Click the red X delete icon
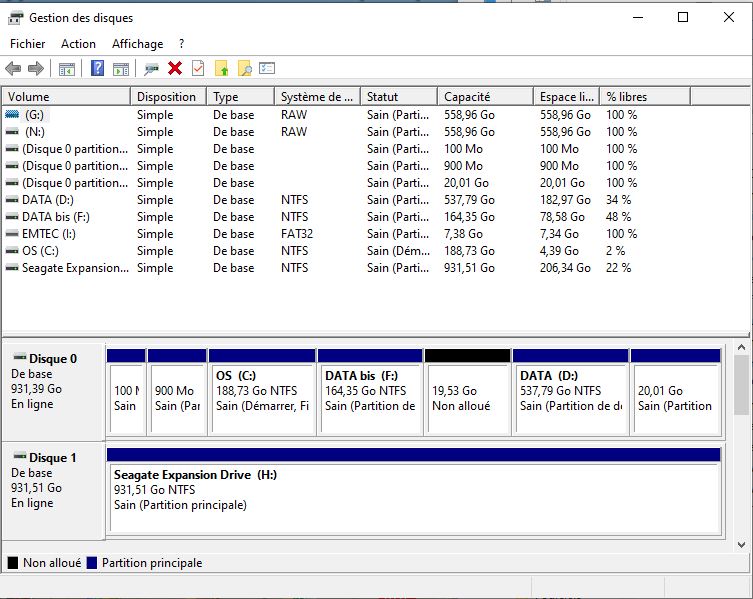The image size is (753, 599). click(x=175, y=69)
